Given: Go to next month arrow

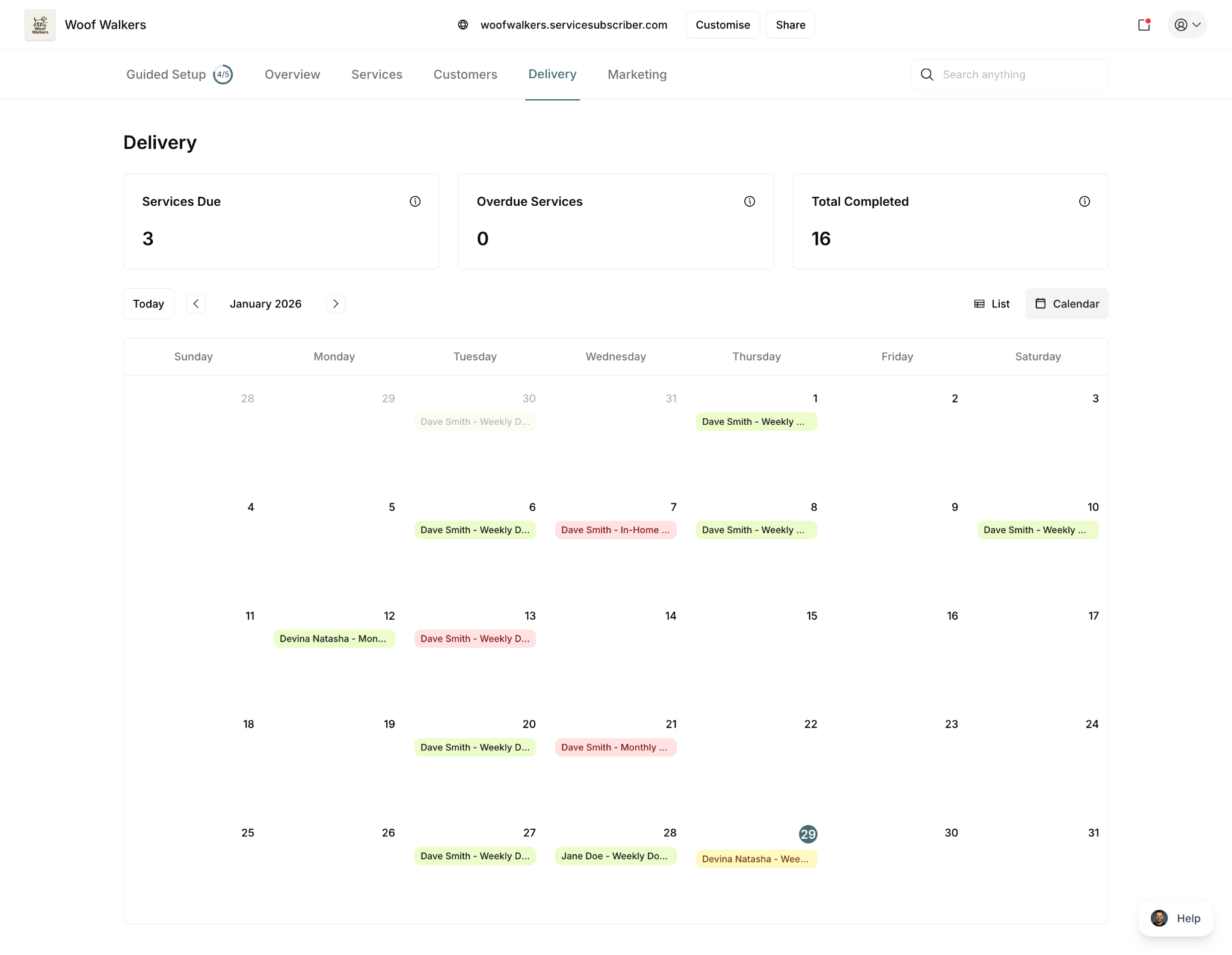Looking at the screenshot, I should click(x=336, y=304).
